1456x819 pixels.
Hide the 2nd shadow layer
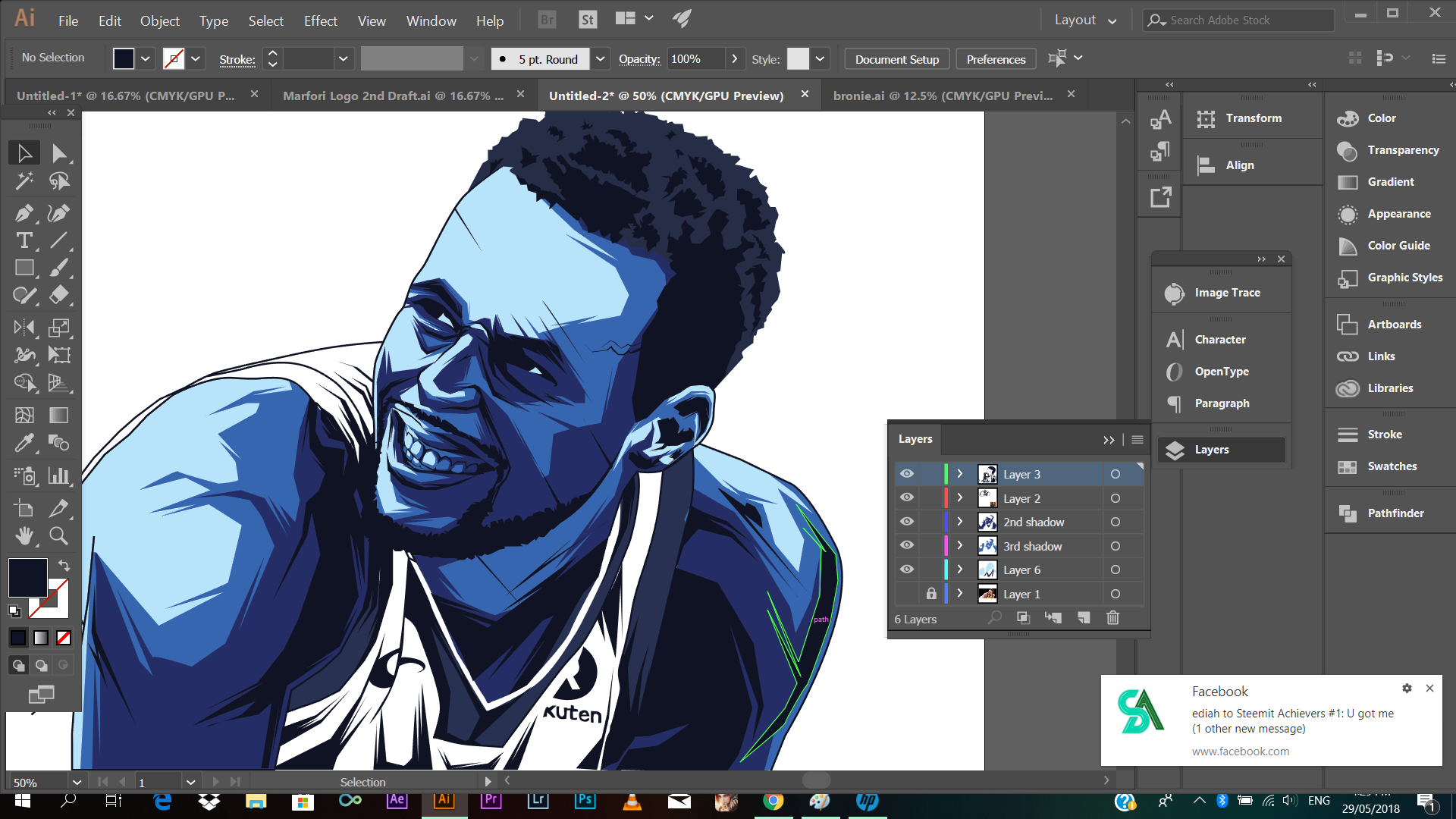click(x=907, y=522)
